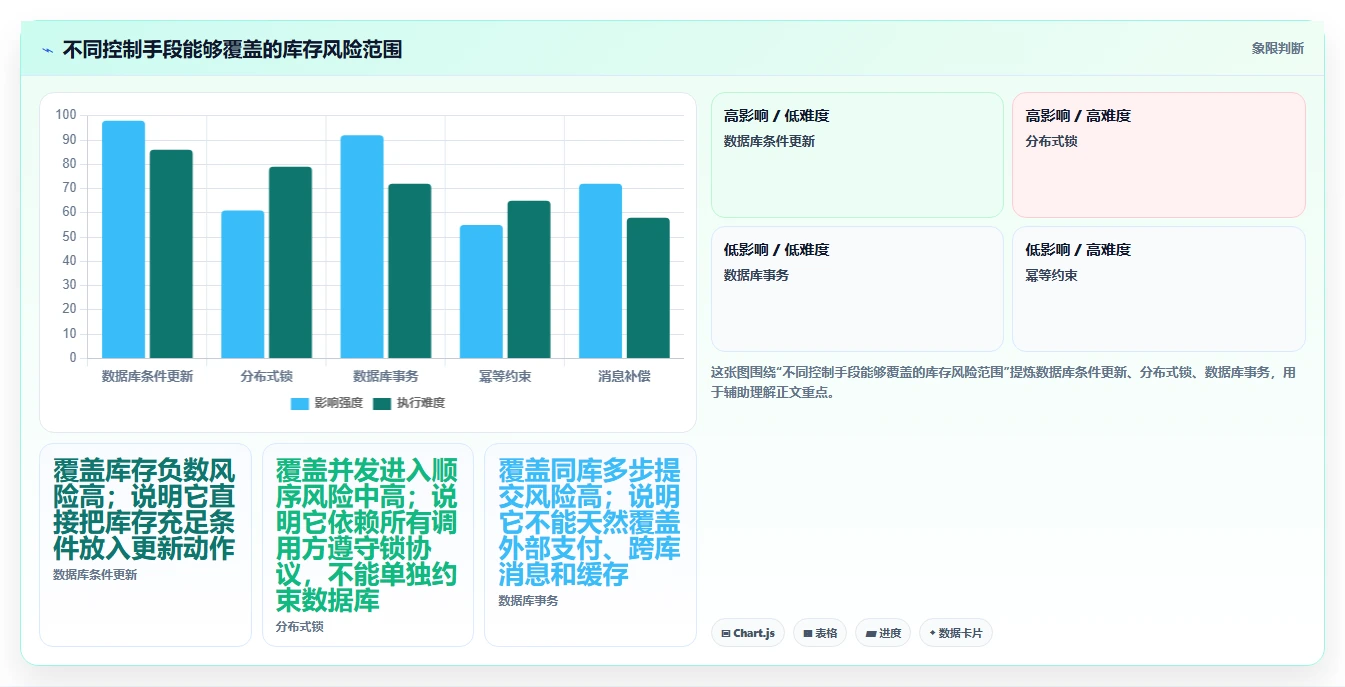Click 数据库事务 caption under third data card
Screen dimensions: 1345x687
528,601
